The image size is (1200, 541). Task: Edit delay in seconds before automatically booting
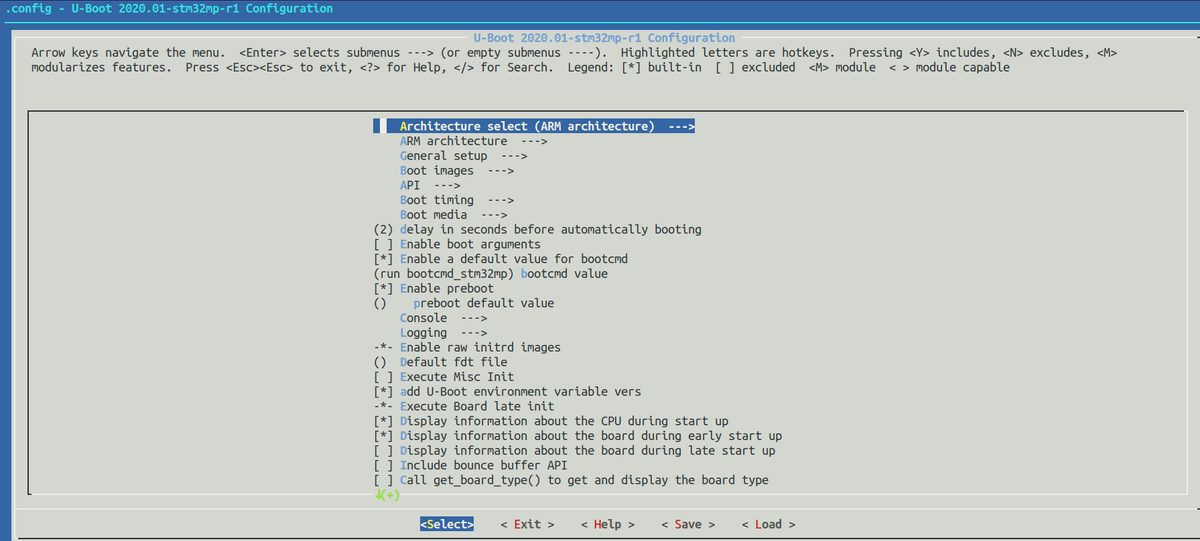(537, 230)
